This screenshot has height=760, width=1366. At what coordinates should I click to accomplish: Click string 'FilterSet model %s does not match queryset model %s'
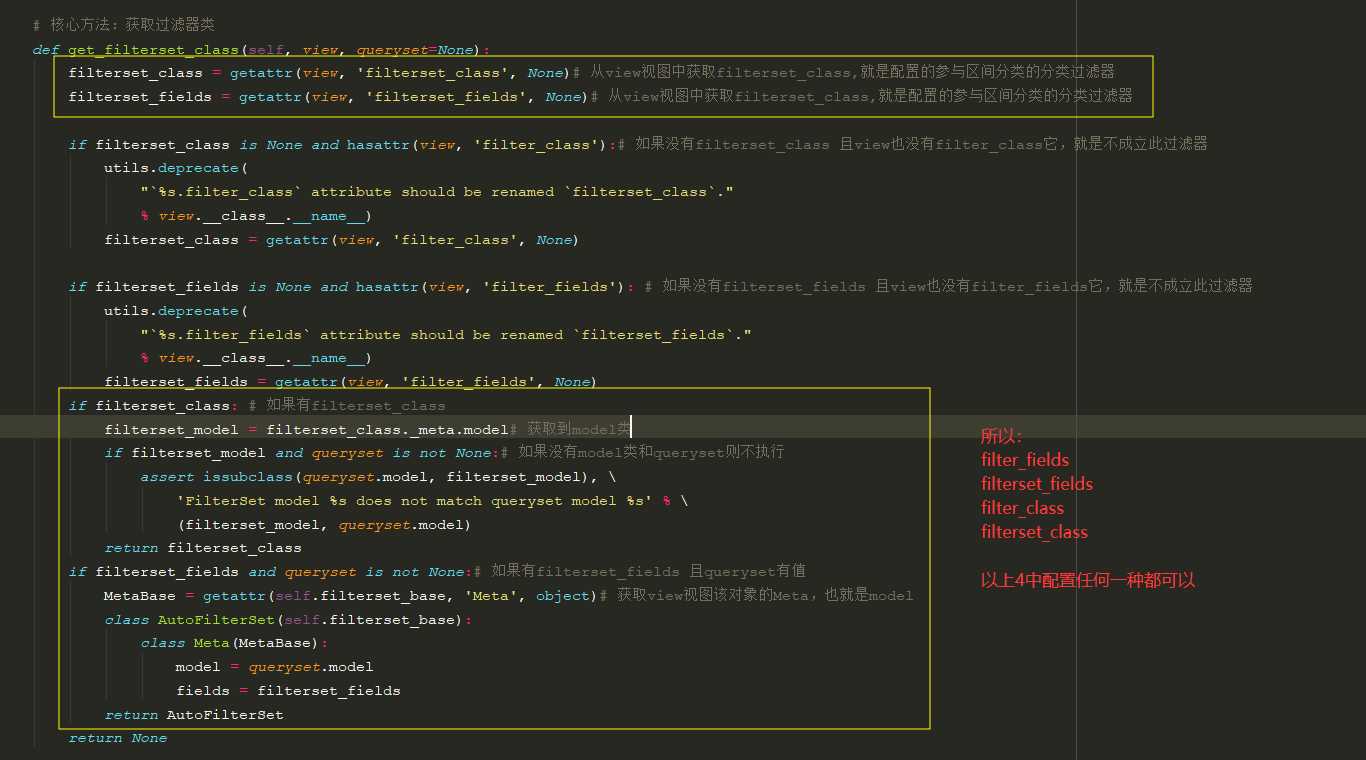(416, 501)
